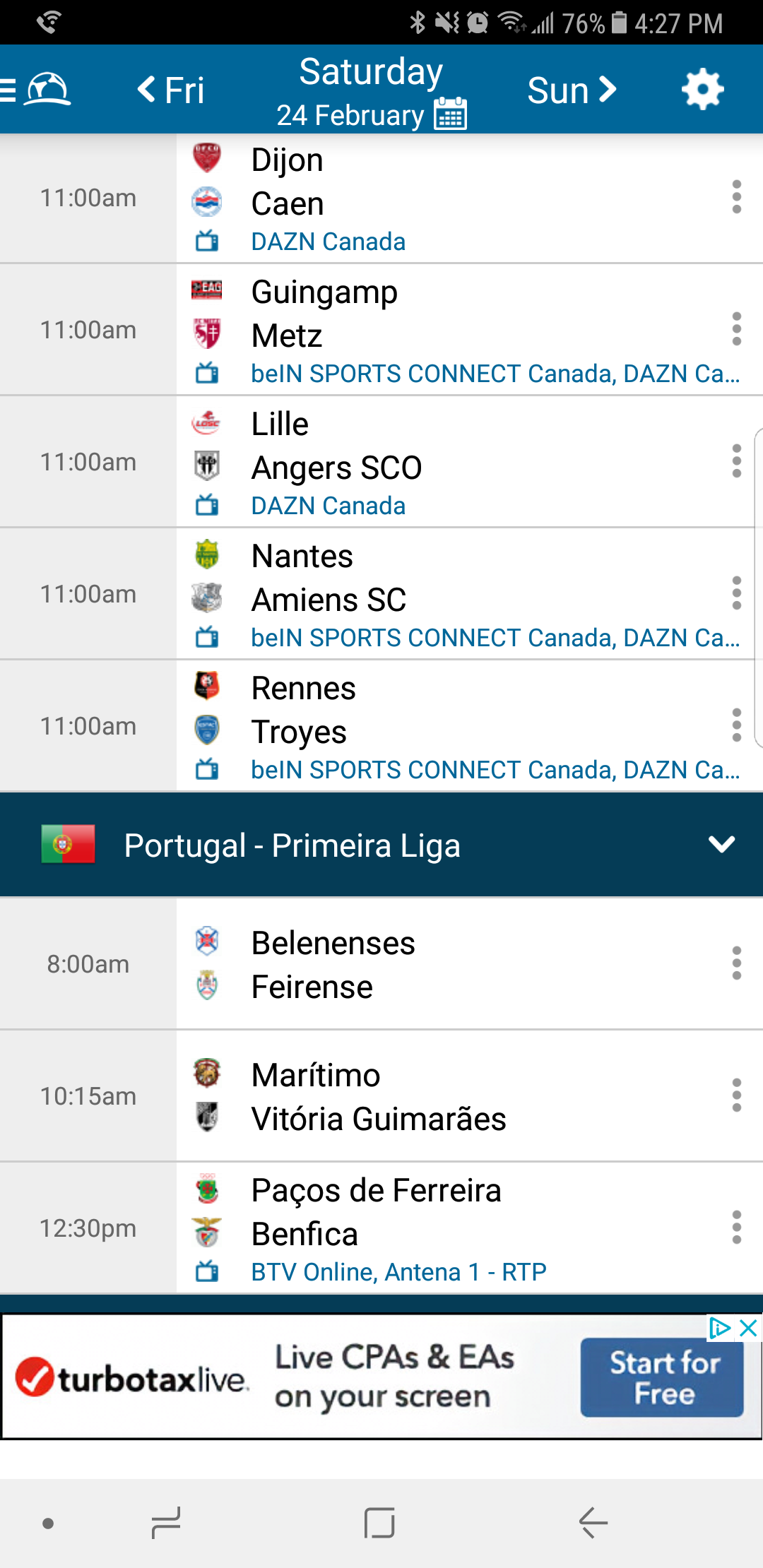
Task: Open the Nantes vs Amiens SC options menu
Action: pos(736,593)
